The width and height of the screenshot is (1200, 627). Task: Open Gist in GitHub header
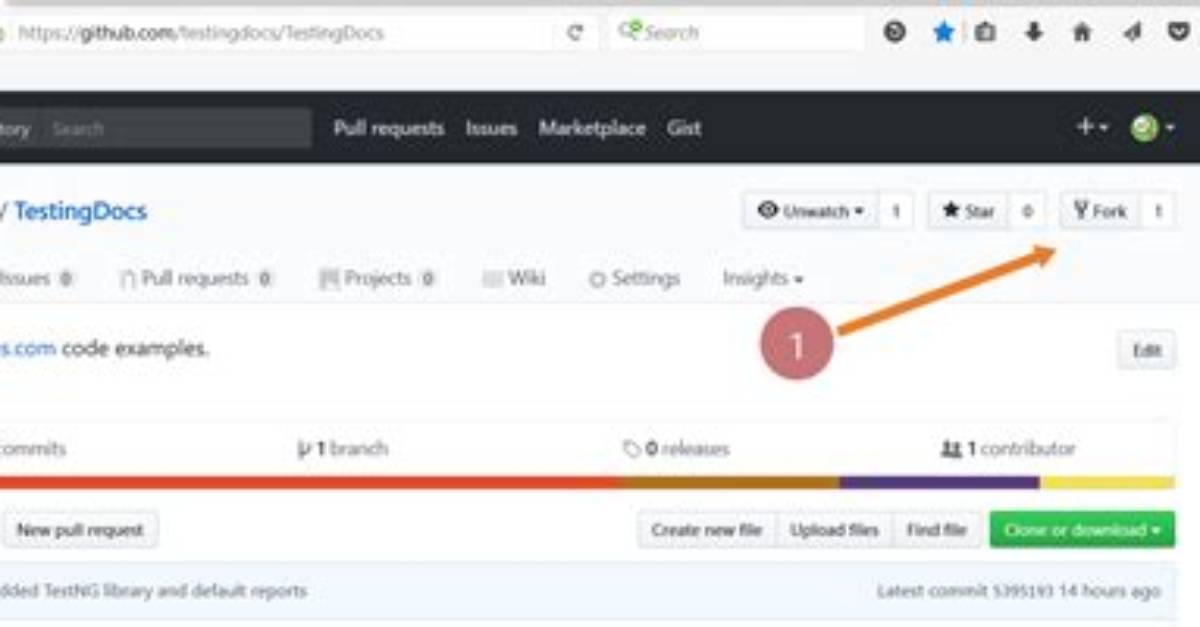pyautogui.click(x=684, y=128)
